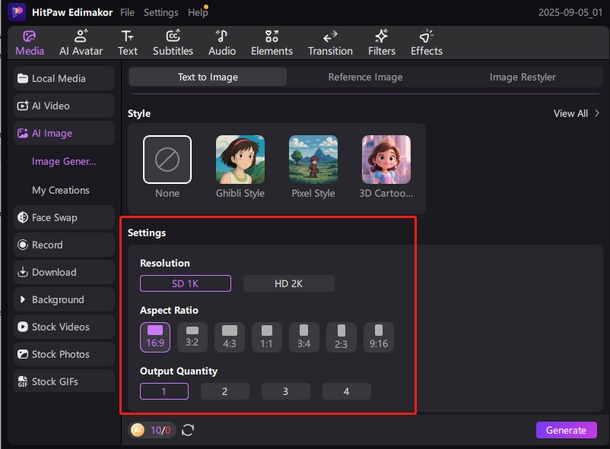The height and width of the screenshot is (449, 610).
Task: Open AI Video section
Action: (x=64, y=106)
